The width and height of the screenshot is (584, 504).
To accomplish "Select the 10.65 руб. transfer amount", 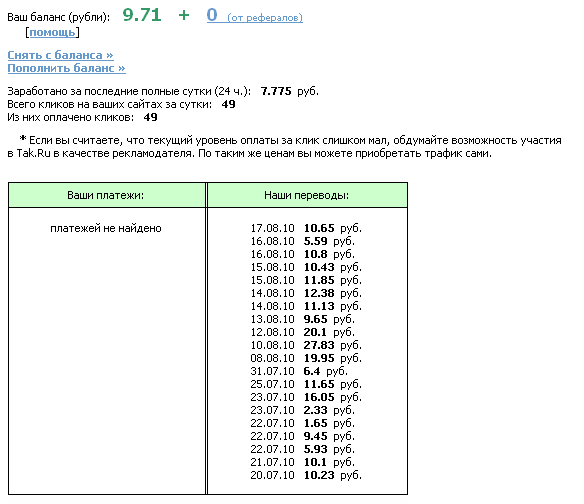I will pyautogui.click(x=333, y=228).
